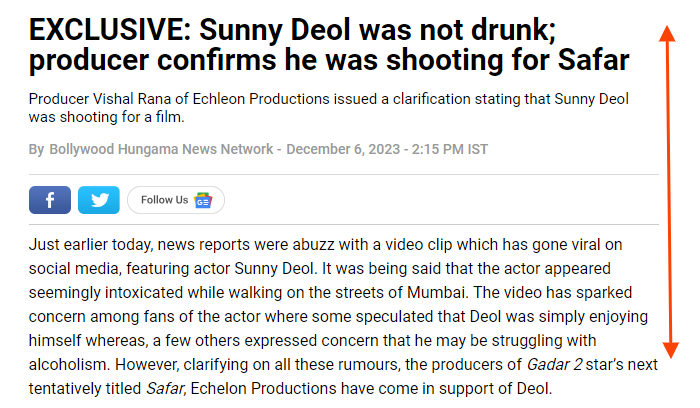Screen dimensions: 700x408
Task: Click the lower arrowhead of the red arrow
Action: point(670,350)
